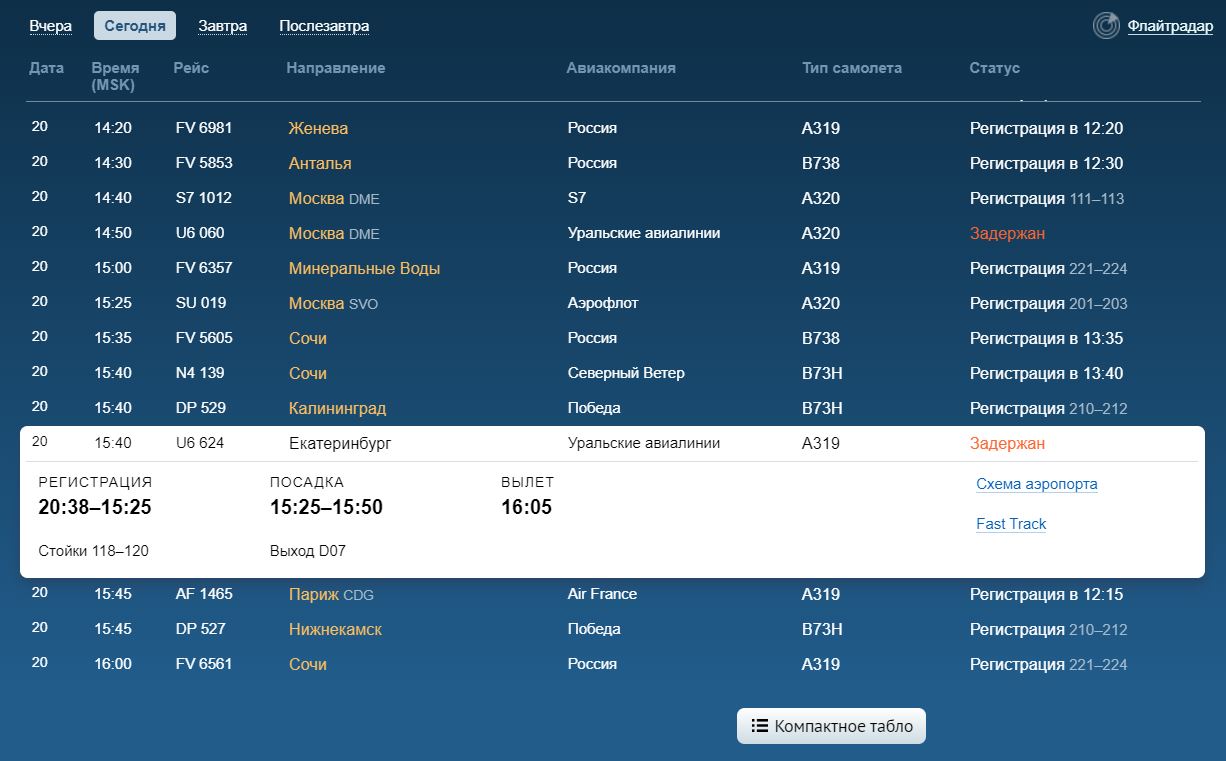Screen dimensions: 1226x761
Task: Click flight number FV 6561
Action: click(204, 664)
